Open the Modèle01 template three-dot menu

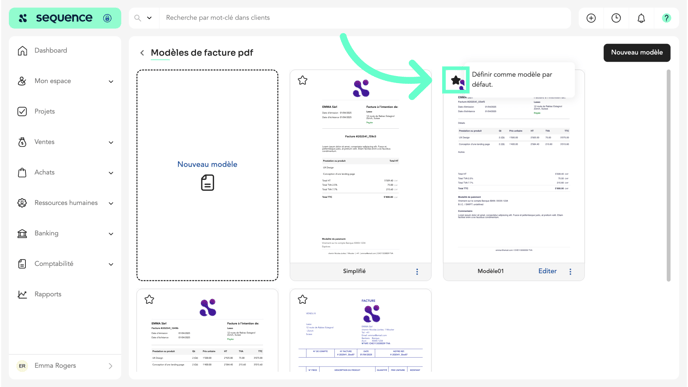coord(570,272)
